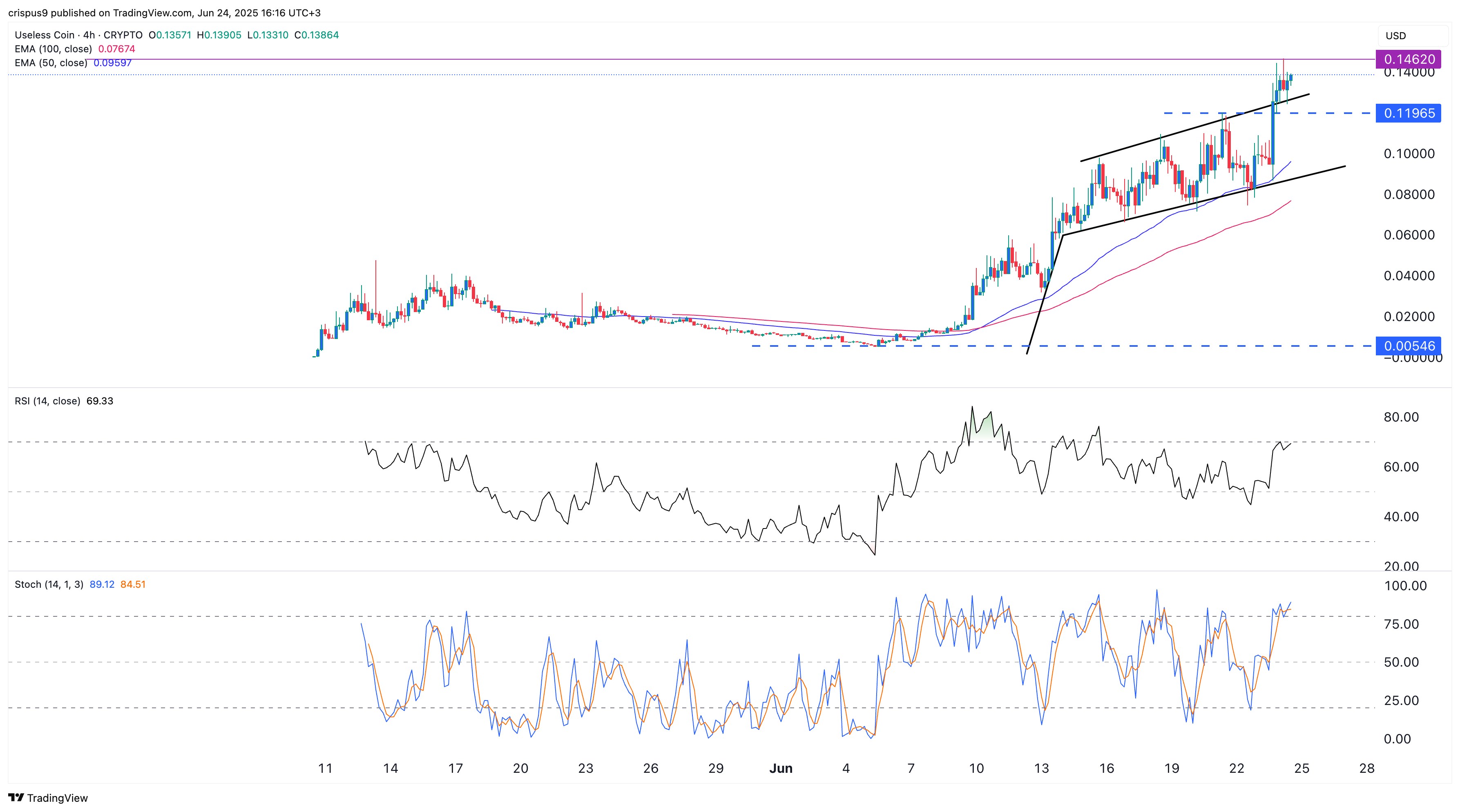Click the RSI 14 close indicator label

[47, 401]
